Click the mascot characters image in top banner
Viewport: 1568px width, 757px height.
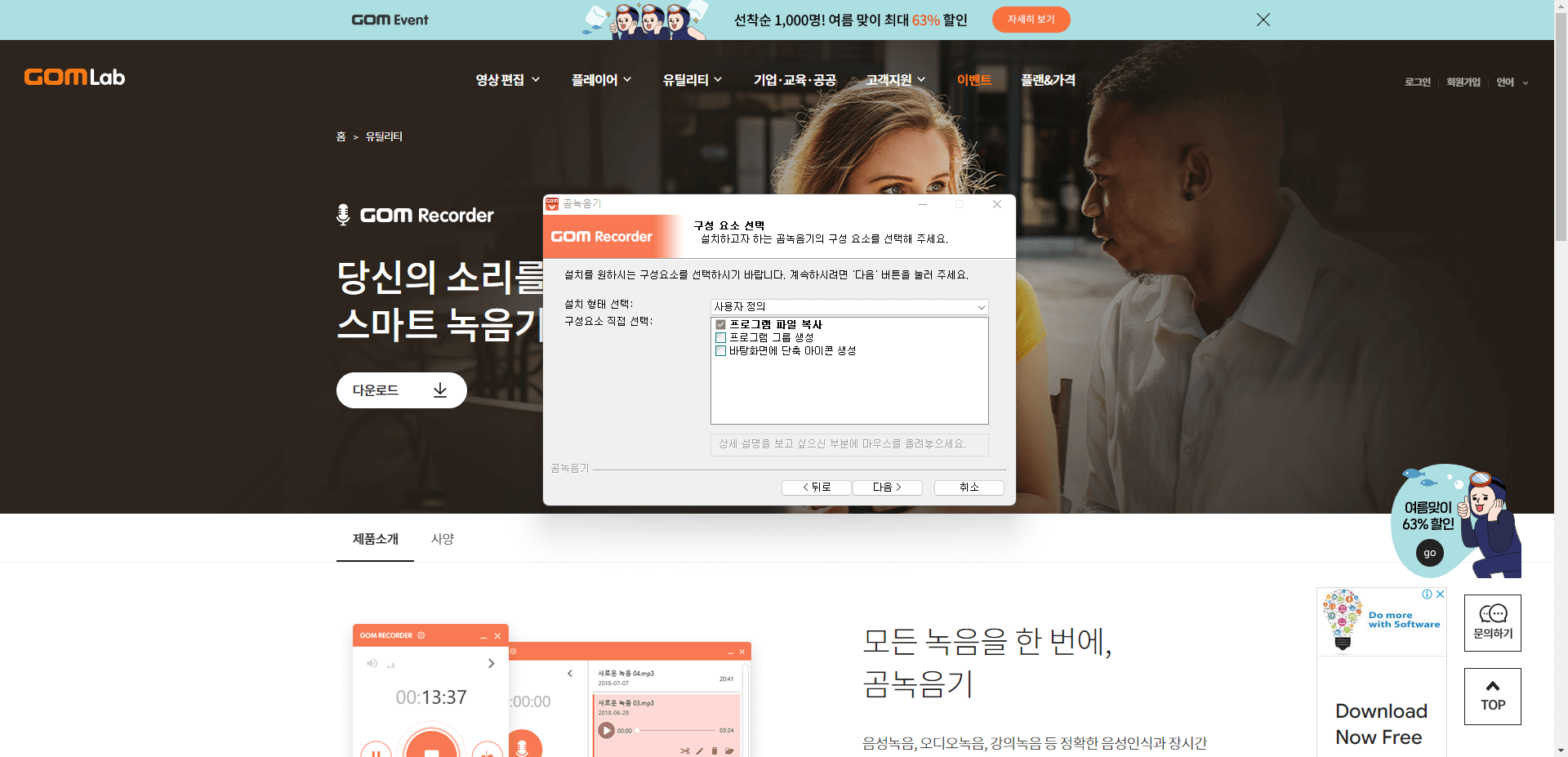[x=645, y=20]
